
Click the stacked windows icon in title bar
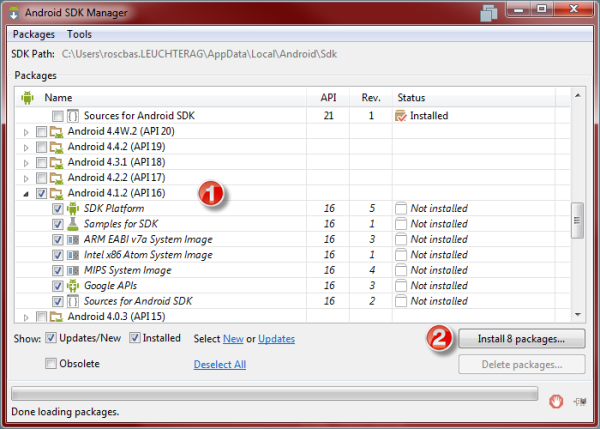click(x=489, y=13)
